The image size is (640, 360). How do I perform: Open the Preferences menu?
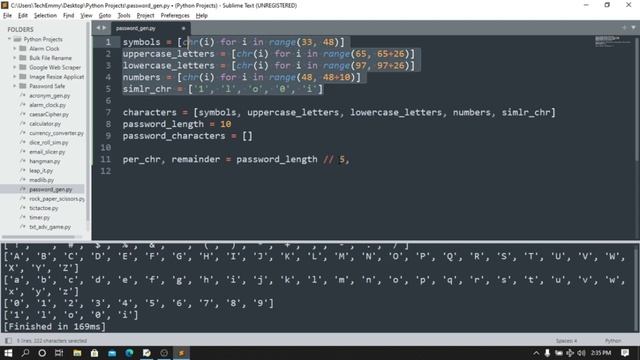(x=175, y=16)
